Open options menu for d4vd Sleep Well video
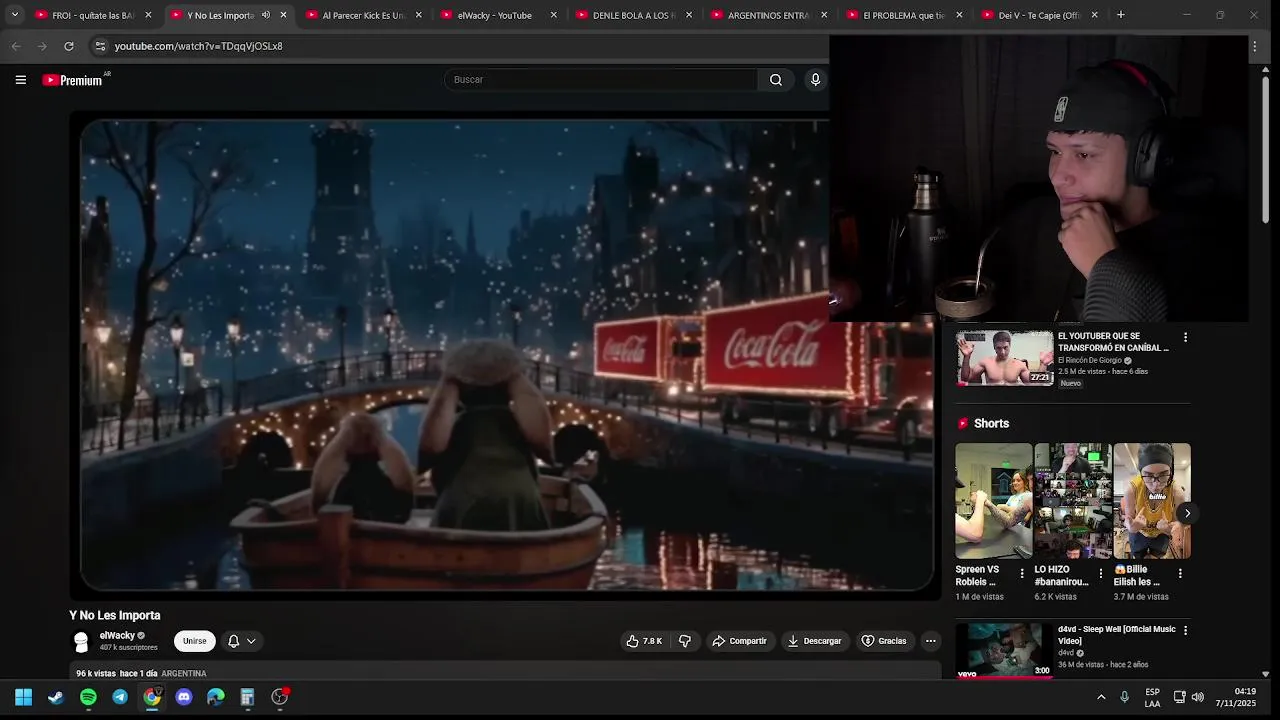This screenshot has height=720, width=1280. point(1185,631)
